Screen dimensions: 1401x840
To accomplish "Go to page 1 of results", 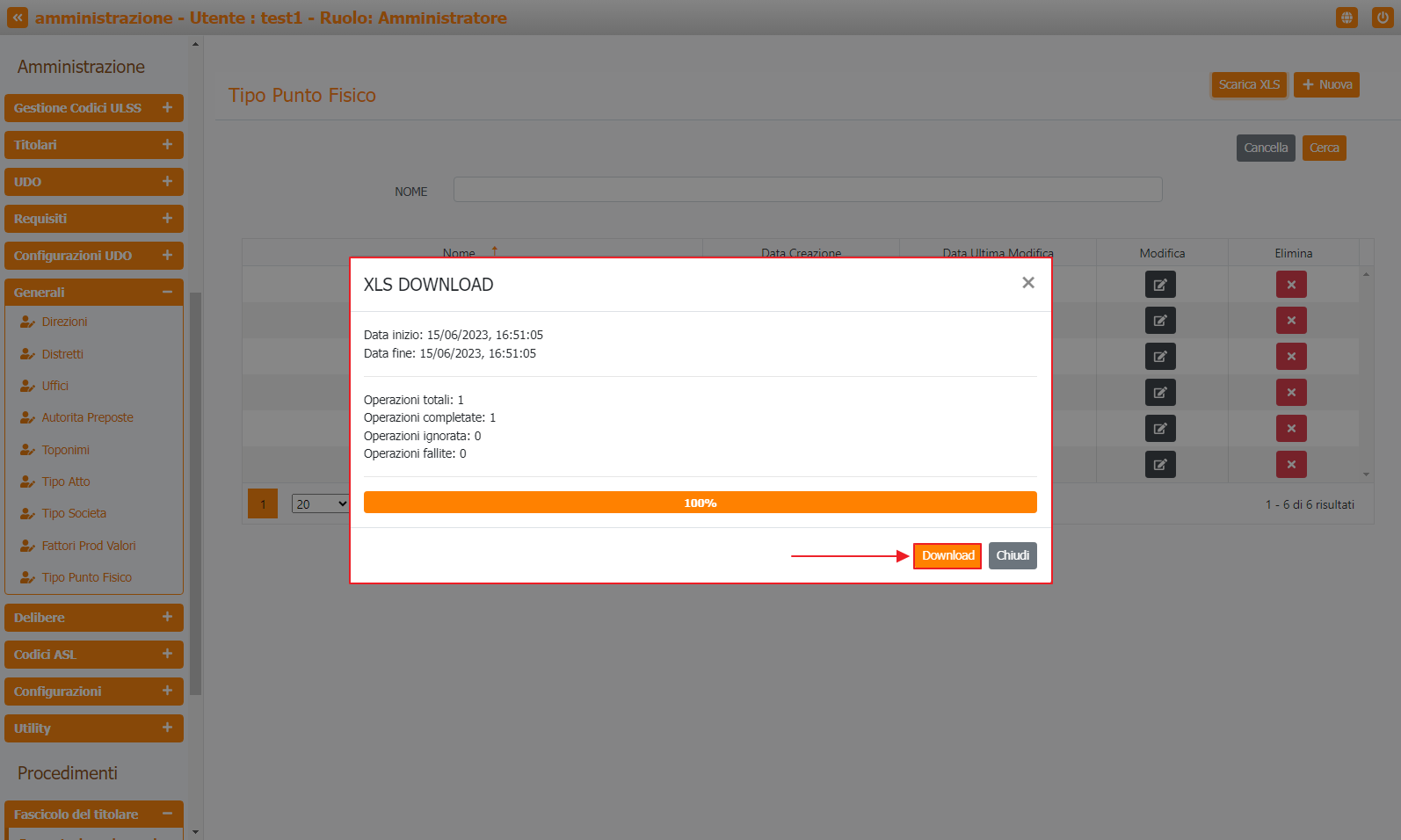I will pyautogui.click(x=263, y=503).
